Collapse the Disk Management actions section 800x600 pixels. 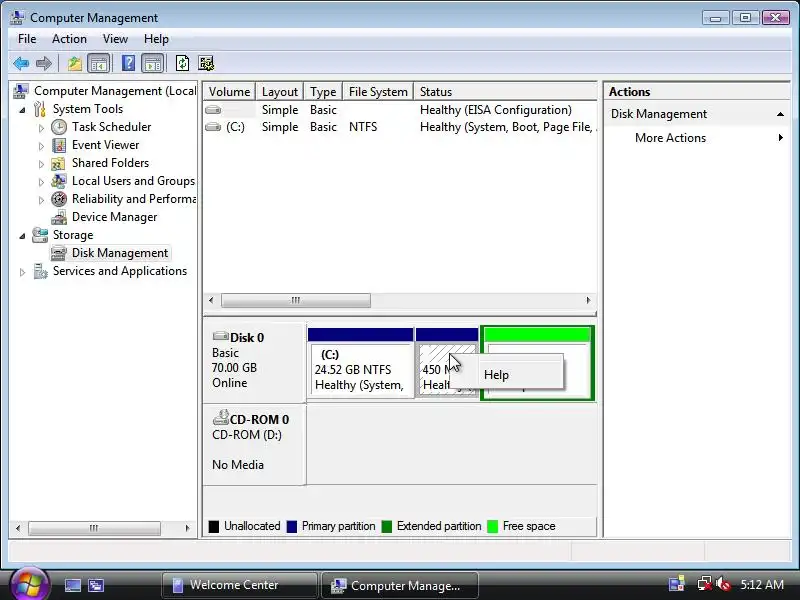[x=780, y=114]
